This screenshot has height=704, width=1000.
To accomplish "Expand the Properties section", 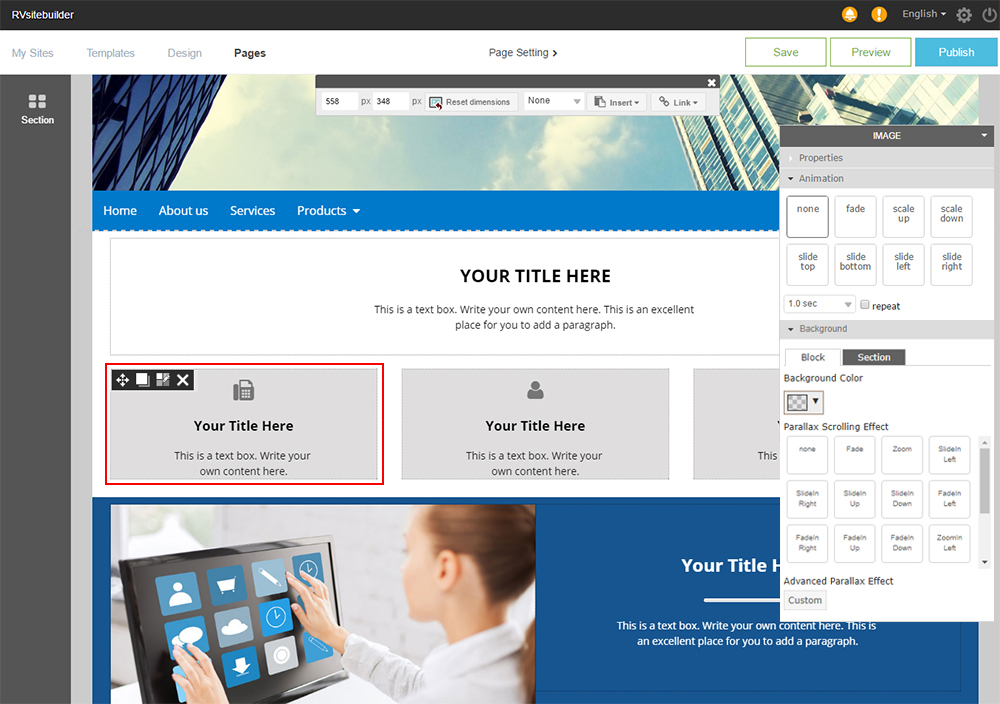I will tap(820, 158).
